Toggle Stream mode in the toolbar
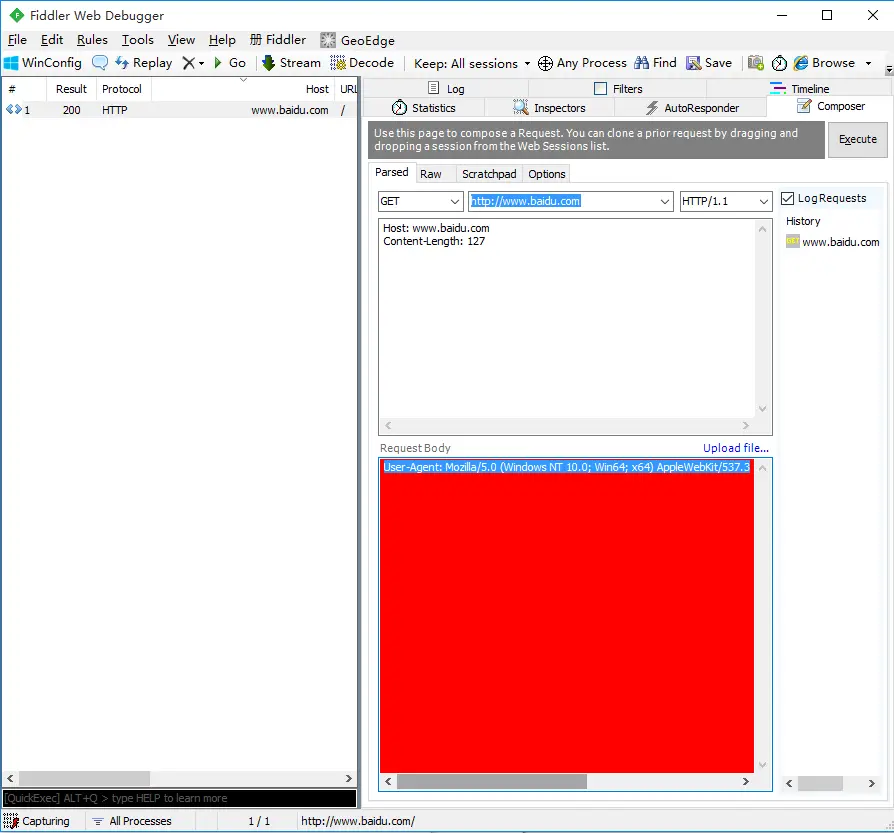894x833 pixels. (291, 63)
